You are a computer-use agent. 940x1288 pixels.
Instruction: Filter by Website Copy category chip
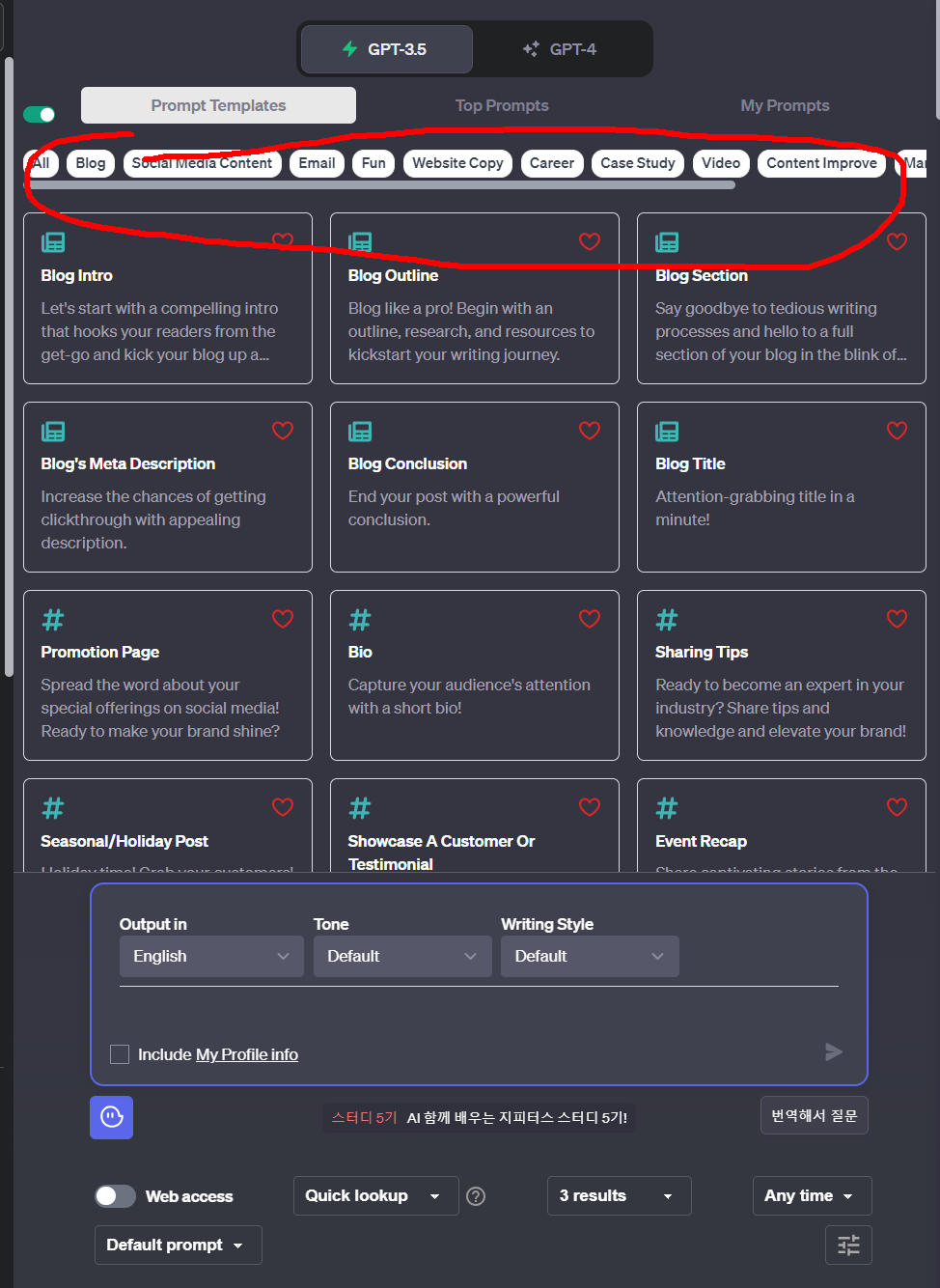point(457,163)
